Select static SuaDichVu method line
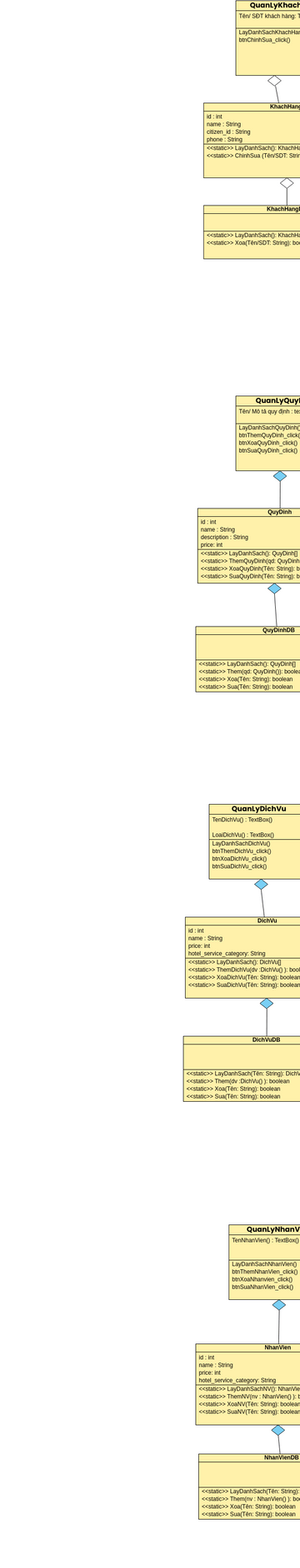Image resolution: width=300 pixels, height=1568 pixels. [244, 985]
